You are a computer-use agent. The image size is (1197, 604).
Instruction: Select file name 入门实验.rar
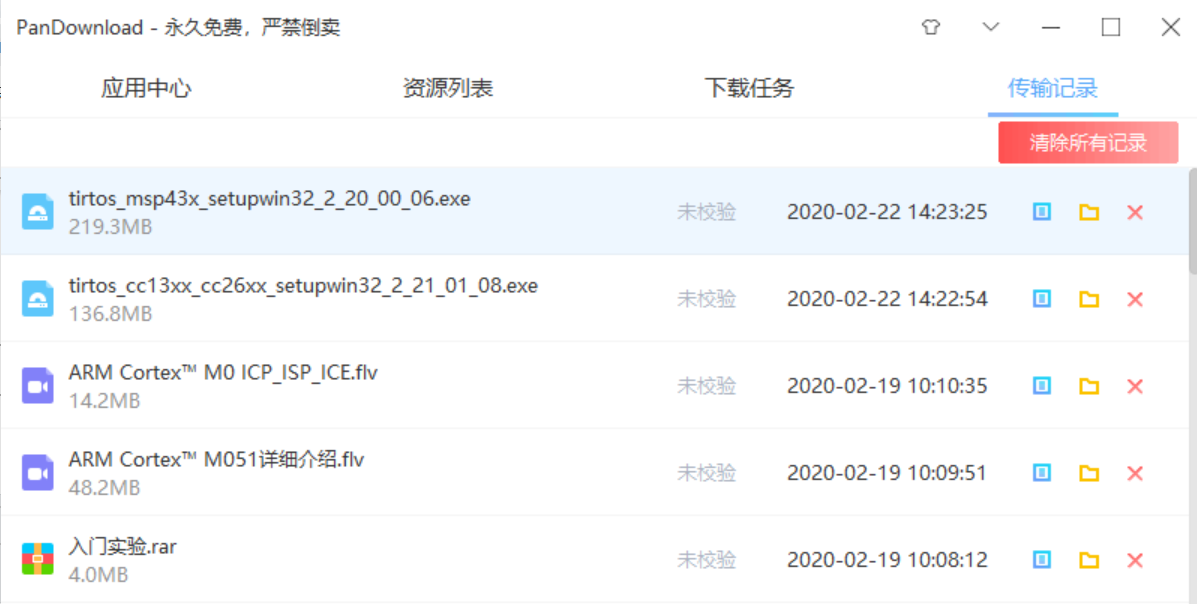(x=123, y=547)
